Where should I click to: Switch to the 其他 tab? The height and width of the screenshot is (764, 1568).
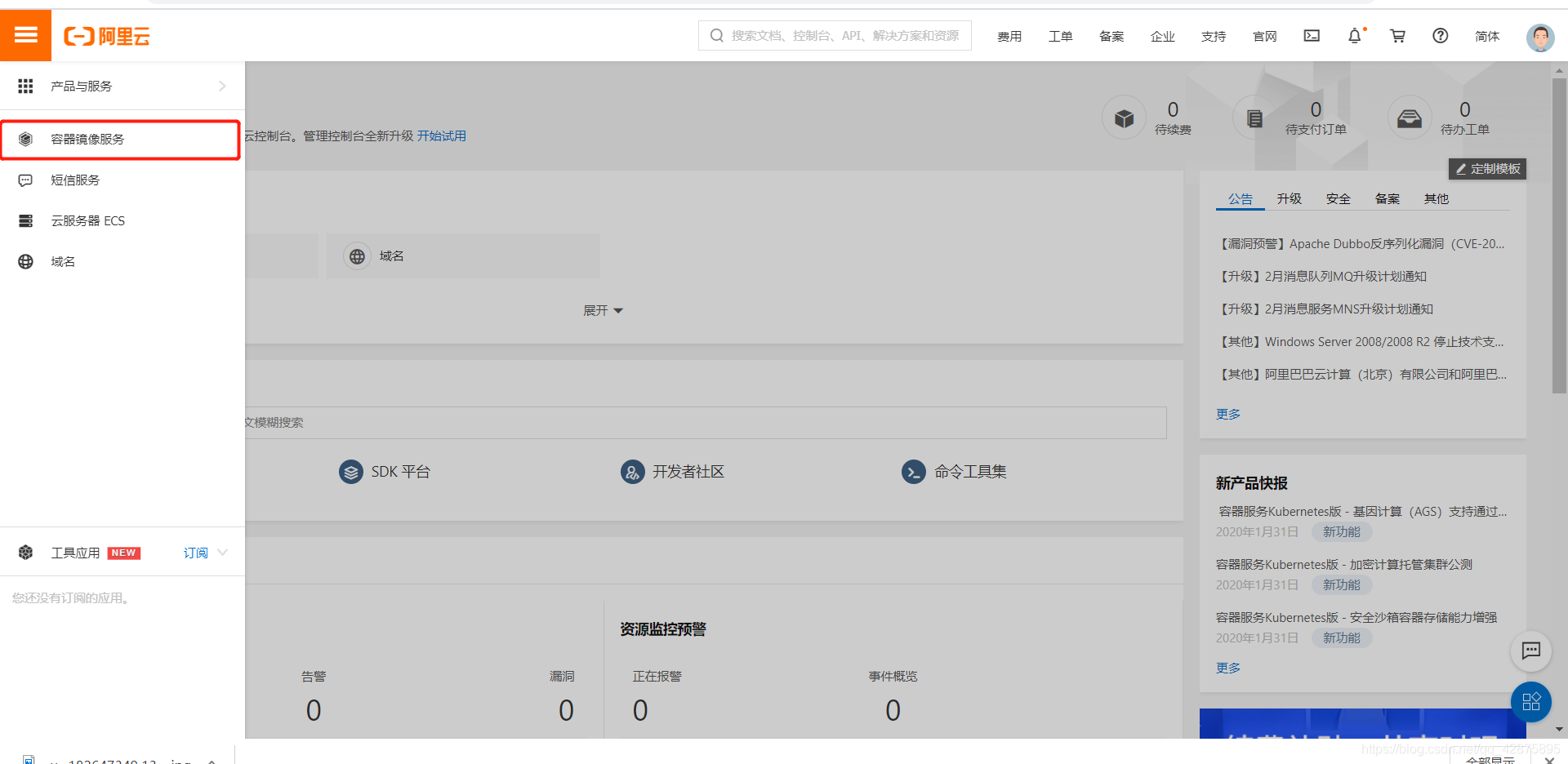tap(1436, 199)
